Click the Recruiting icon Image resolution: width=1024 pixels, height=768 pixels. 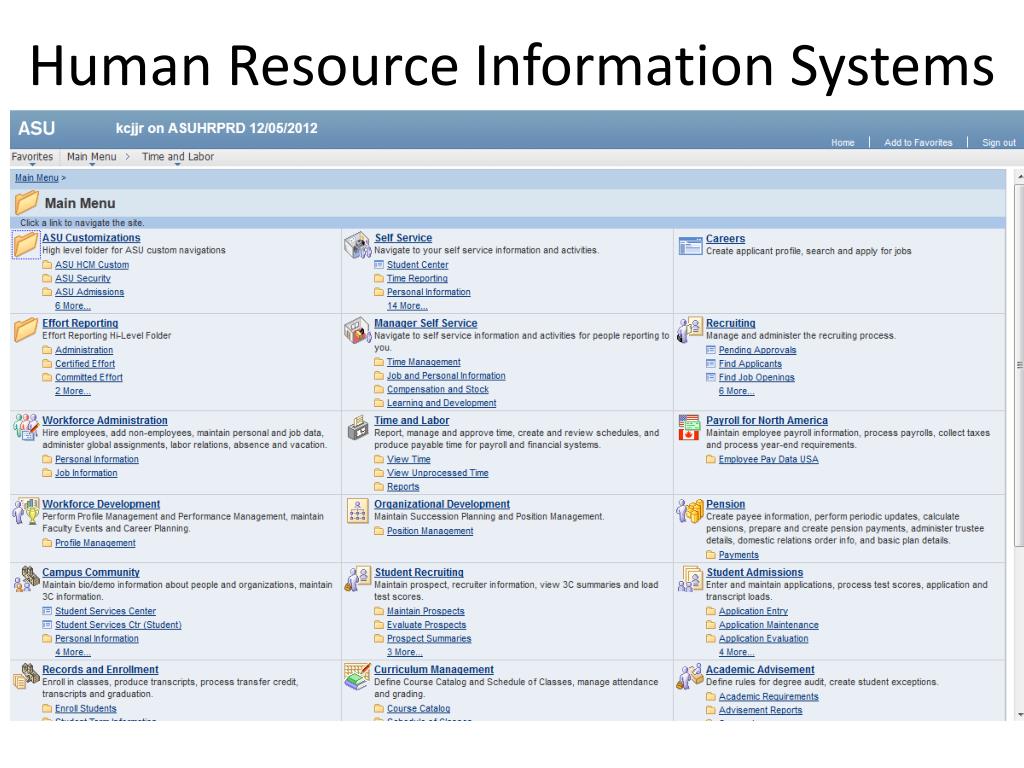pyautogui.click(x=690, y=330)
